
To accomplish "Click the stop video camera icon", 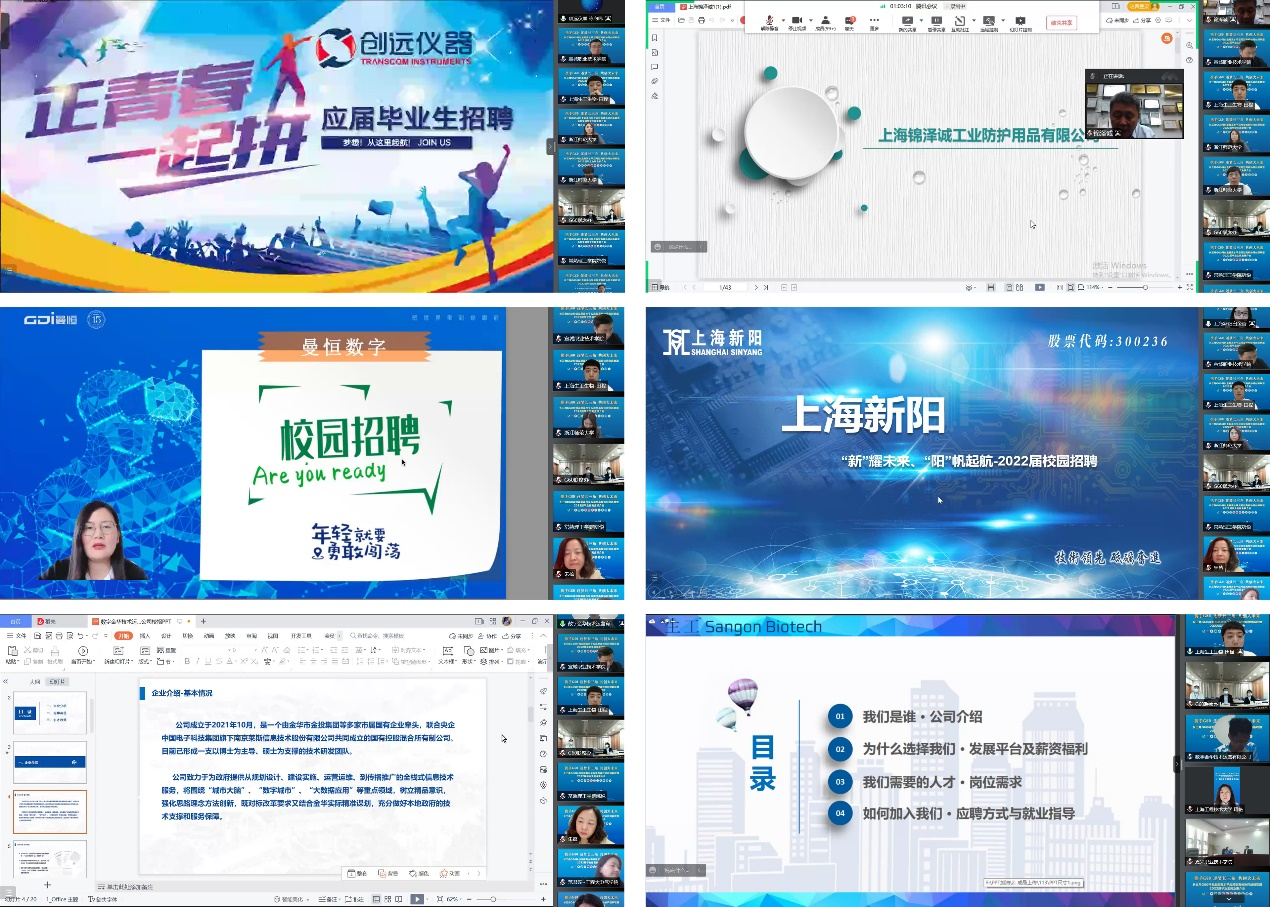I will 797,20.
